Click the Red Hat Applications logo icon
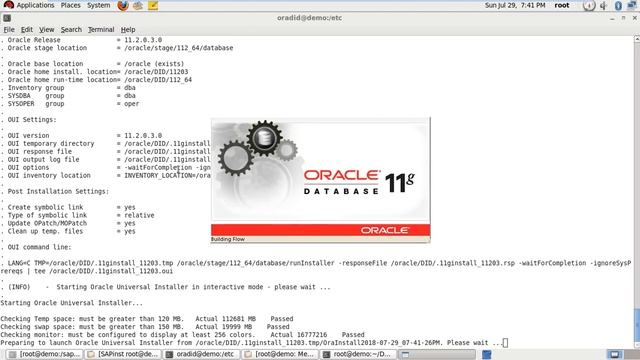640x360 pixels. point(9,5)
